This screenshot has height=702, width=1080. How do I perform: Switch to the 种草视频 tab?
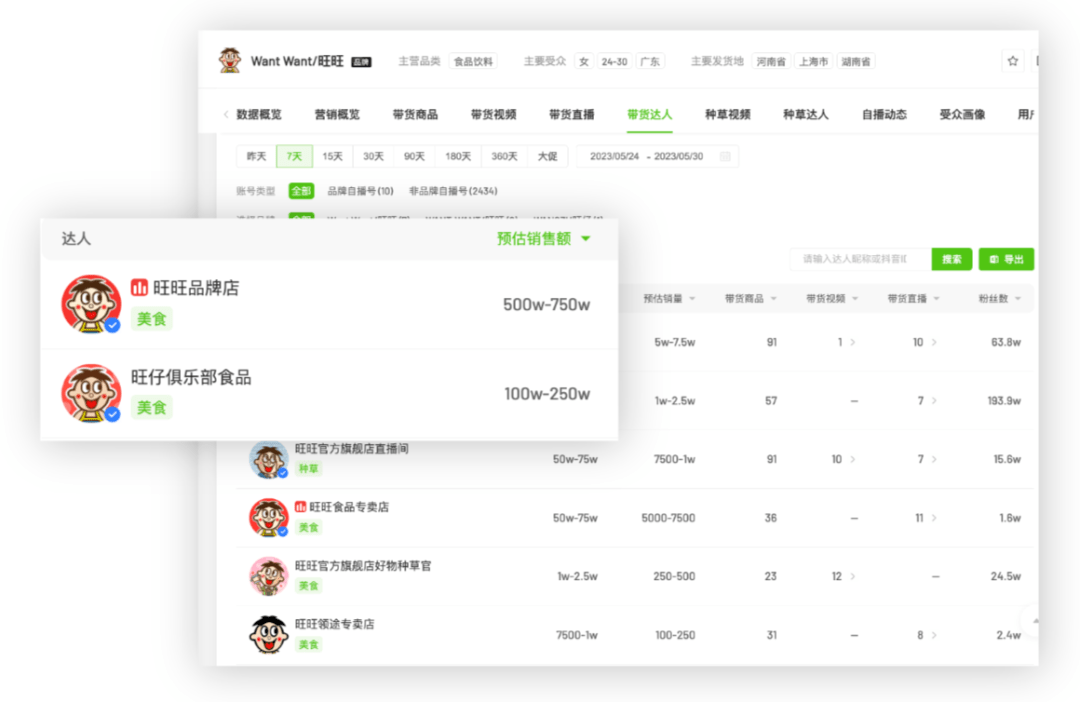(x=728, y=114)
